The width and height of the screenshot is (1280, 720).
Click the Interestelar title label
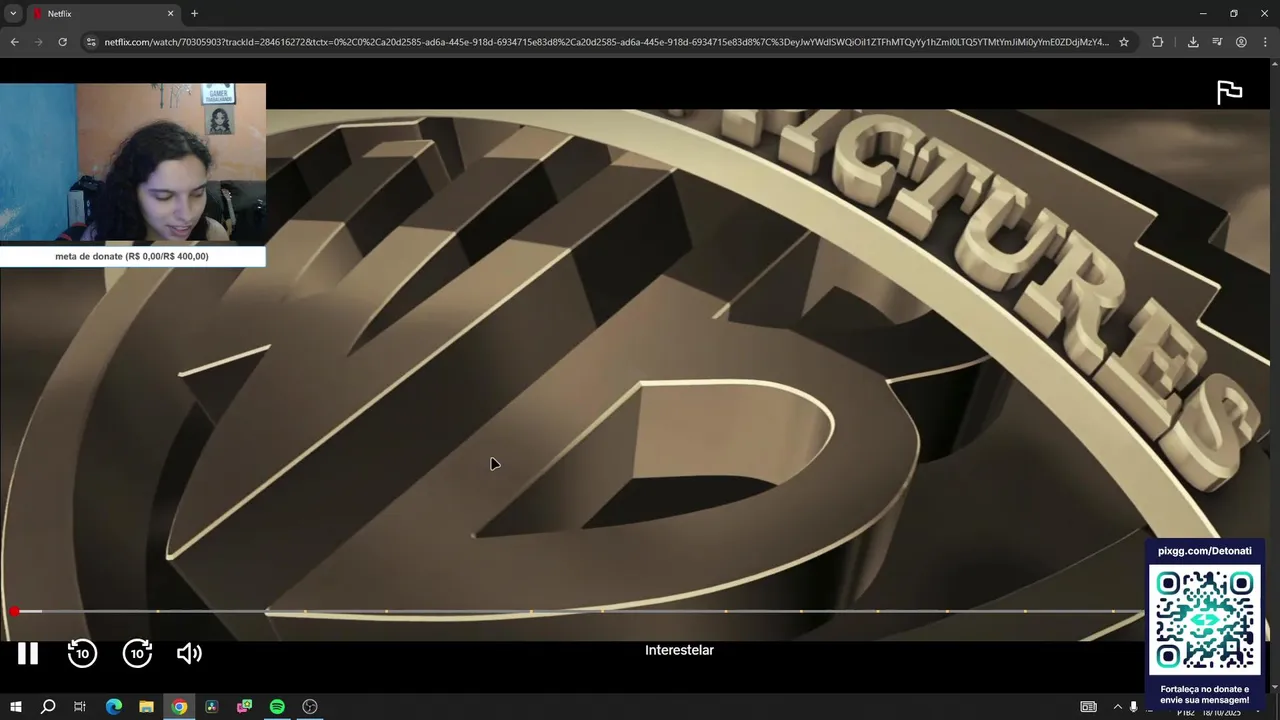pyautogui.click(x=679, y=650)
